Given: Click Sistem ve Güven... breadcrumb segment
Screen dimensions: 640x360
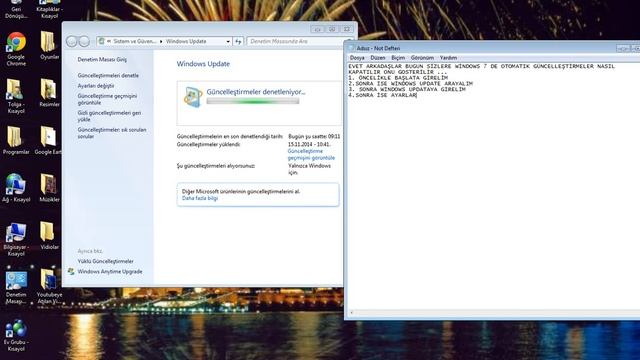Looking at the screenshot, I should tap(135, 41).
